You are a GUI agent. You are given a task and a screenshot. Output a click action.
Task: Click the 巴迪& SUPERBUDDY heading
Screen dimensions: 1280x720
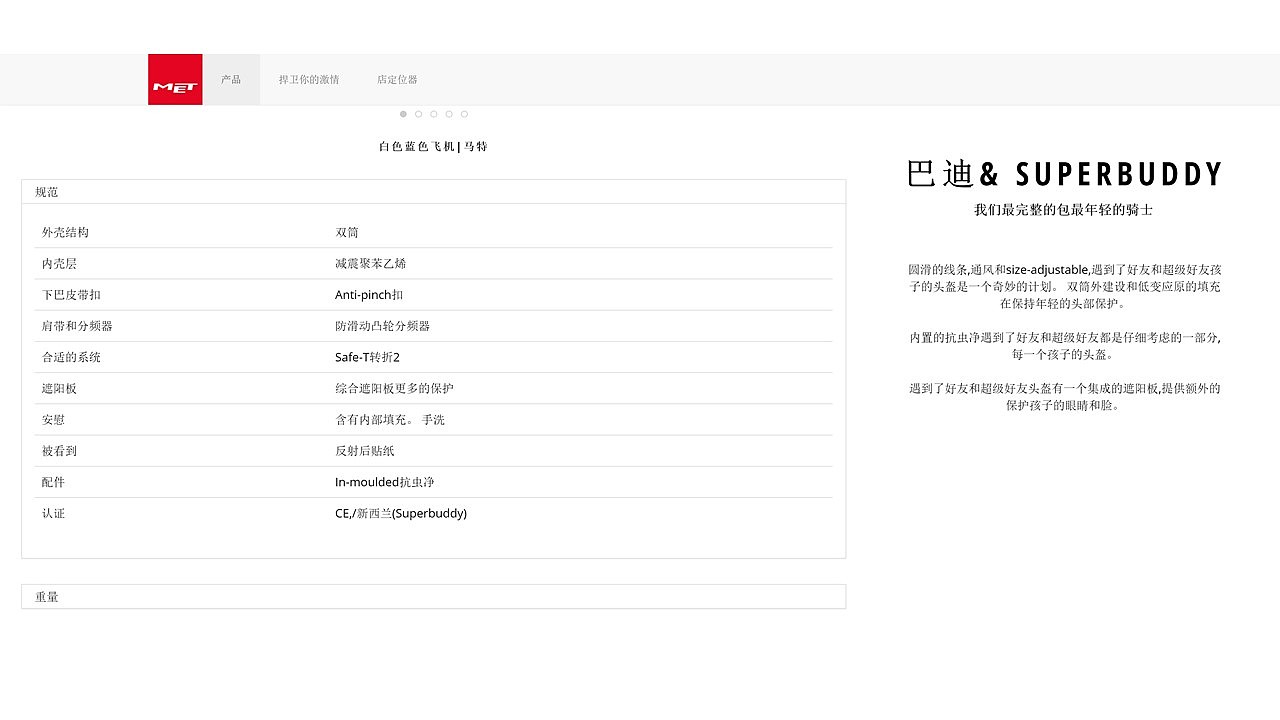click(x=1064, y=174)
